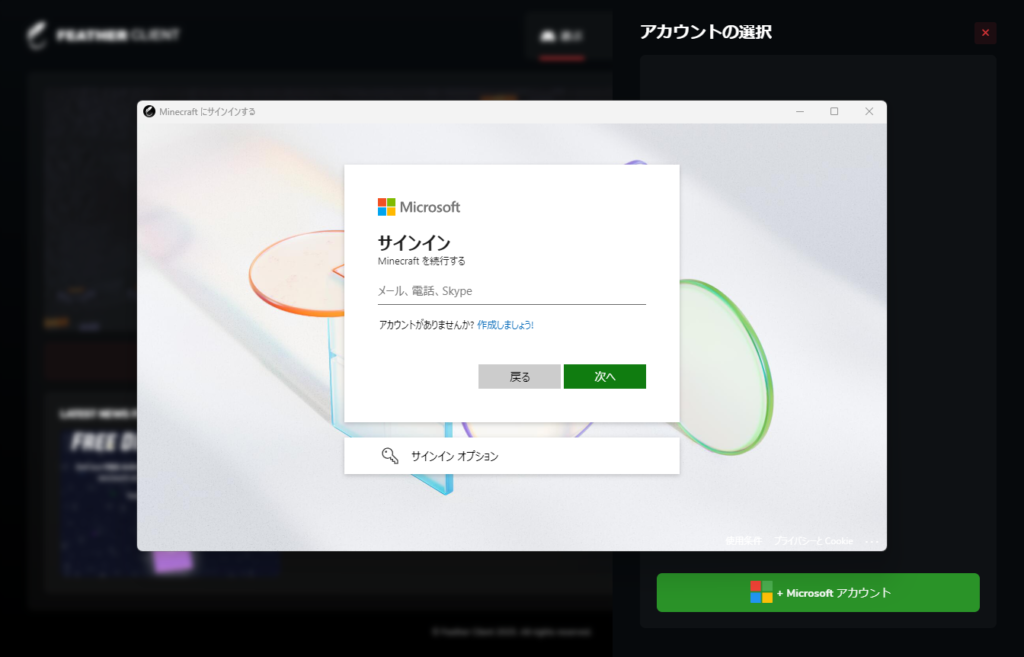Click the Feather Client logo in background window
Image resolution: width=1024 pixels, height=657 pixels.
(x=103, y=35)
